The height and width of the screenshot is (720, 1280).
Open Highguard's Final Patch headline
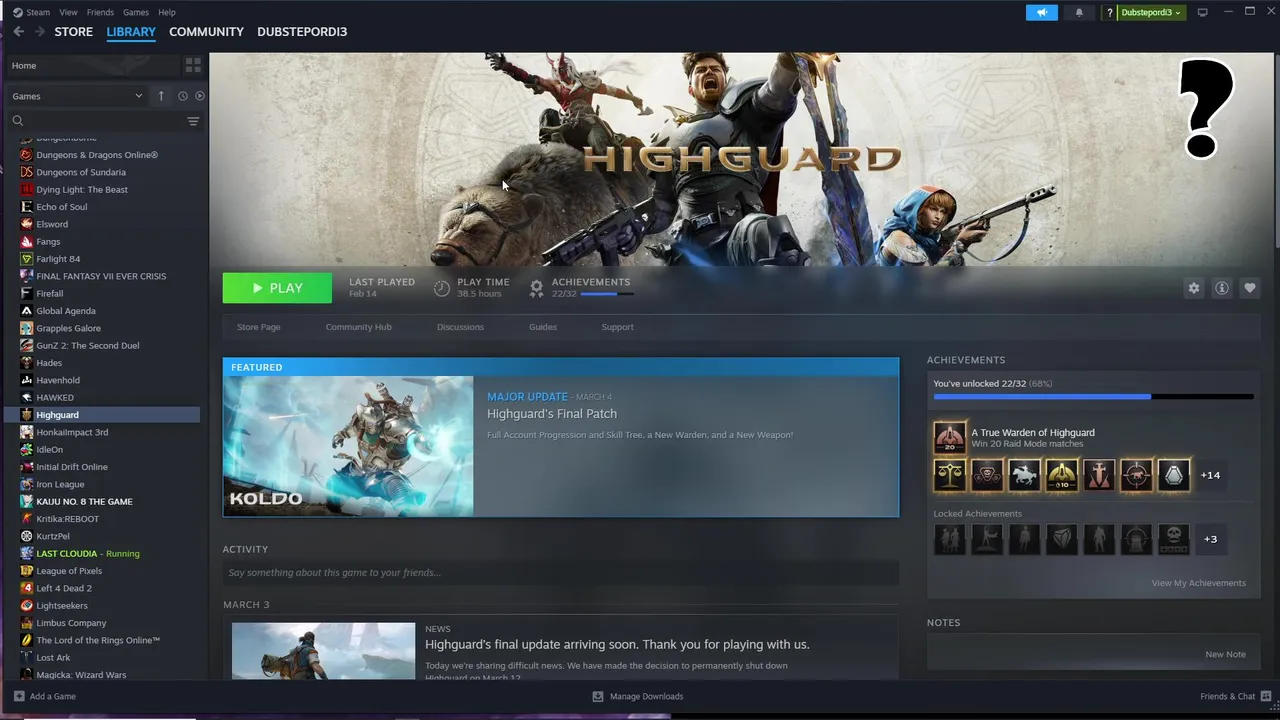coord(552,414)
